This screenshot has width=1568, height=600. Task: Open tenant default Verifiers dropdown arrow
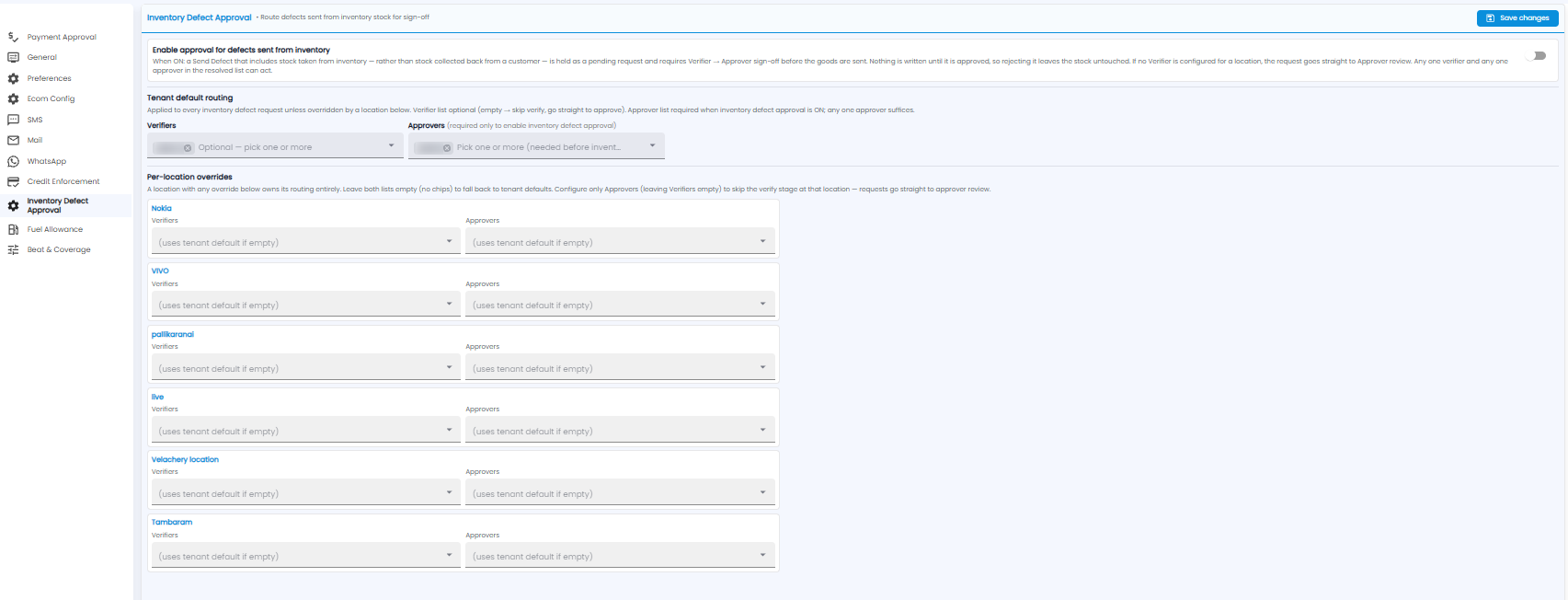pos(391,145)
